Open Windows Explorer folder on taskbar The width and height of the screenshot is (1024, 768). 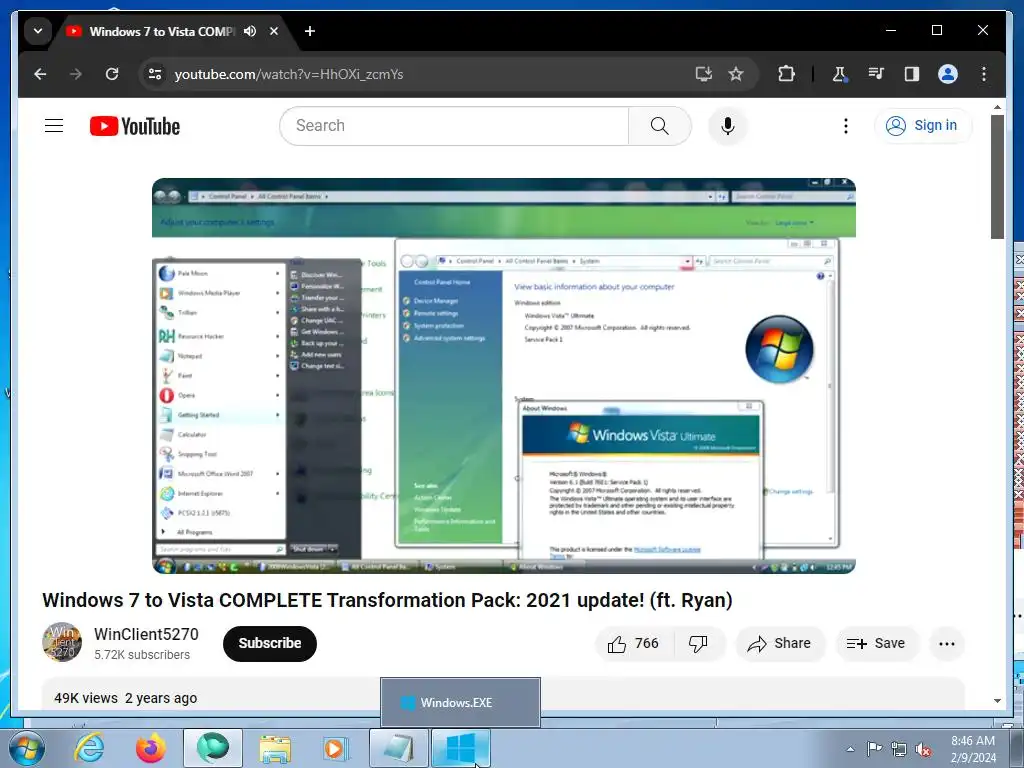coord(275,748)
